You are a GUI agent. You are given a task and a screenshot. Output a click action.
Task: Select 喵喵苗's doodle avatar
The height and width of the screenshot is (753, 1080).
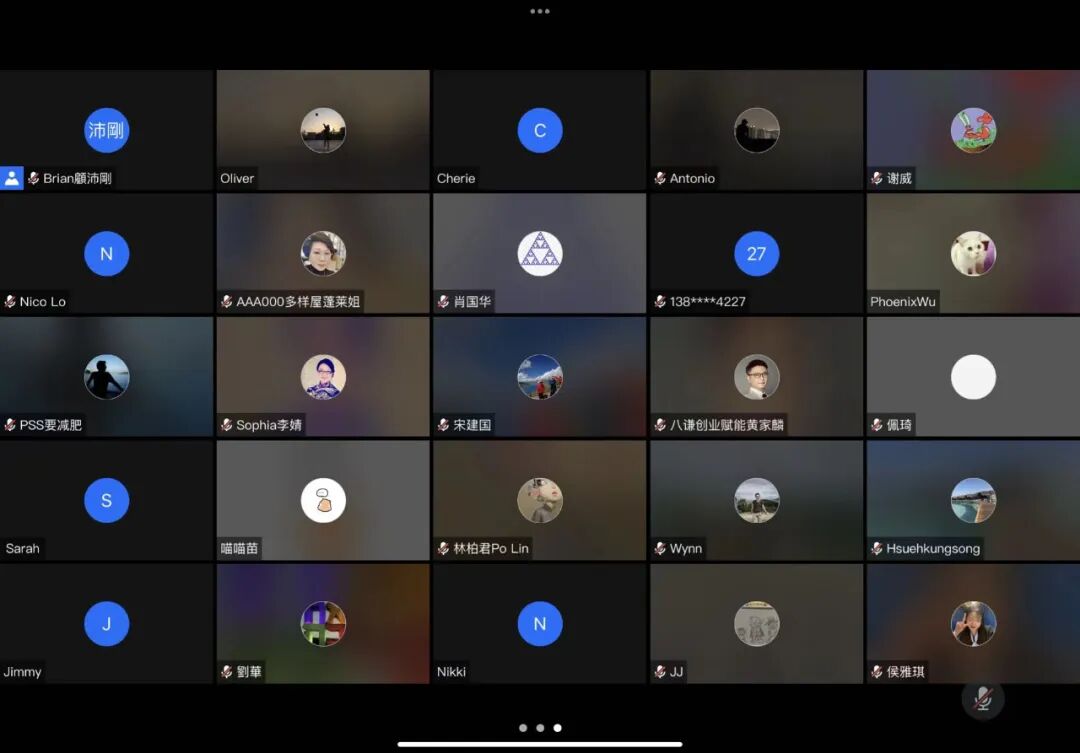[x=323, y=500]
